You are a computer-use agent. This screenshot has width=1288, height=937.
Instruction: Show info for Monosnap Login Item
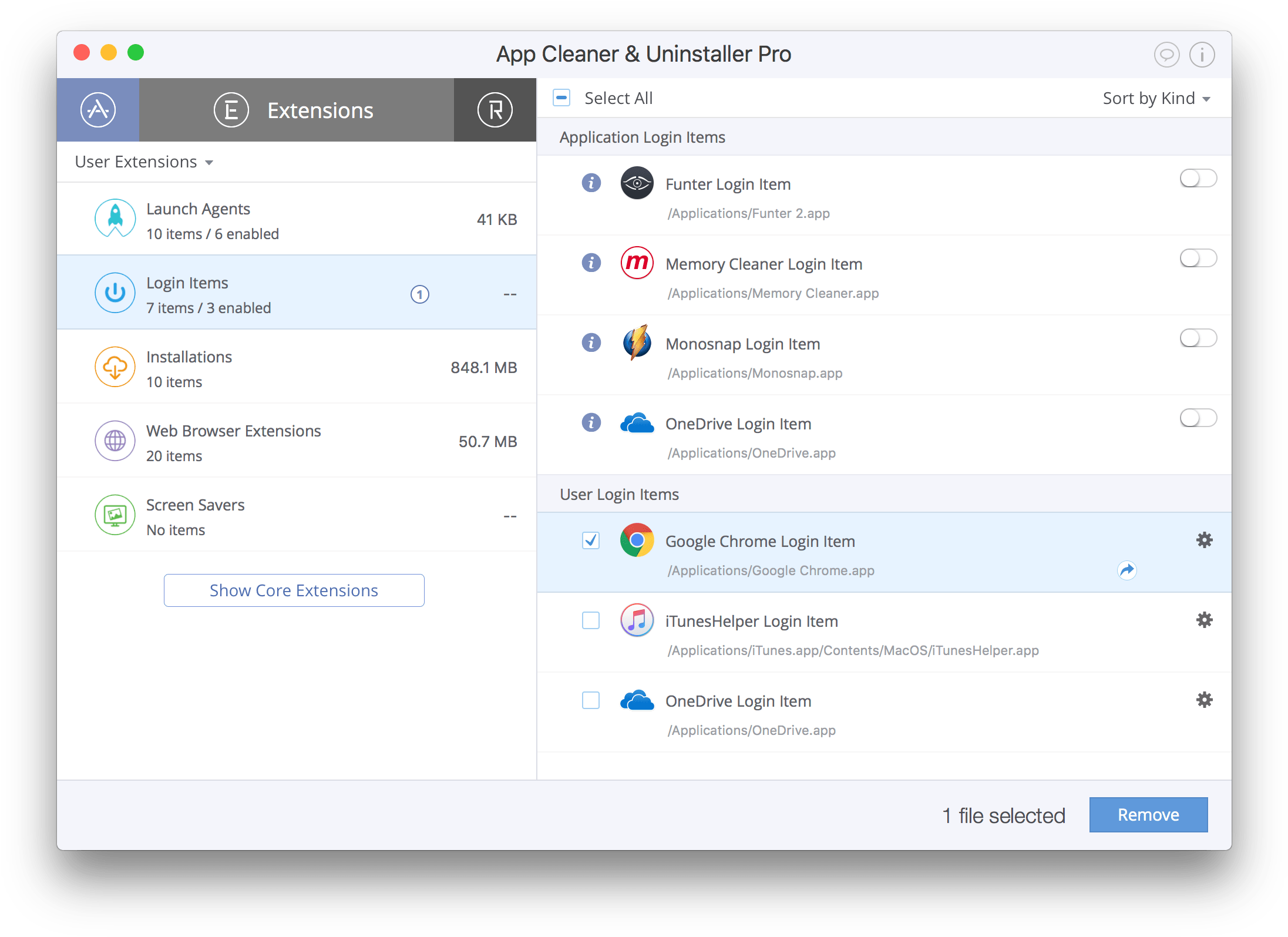(x=591, y=342)
